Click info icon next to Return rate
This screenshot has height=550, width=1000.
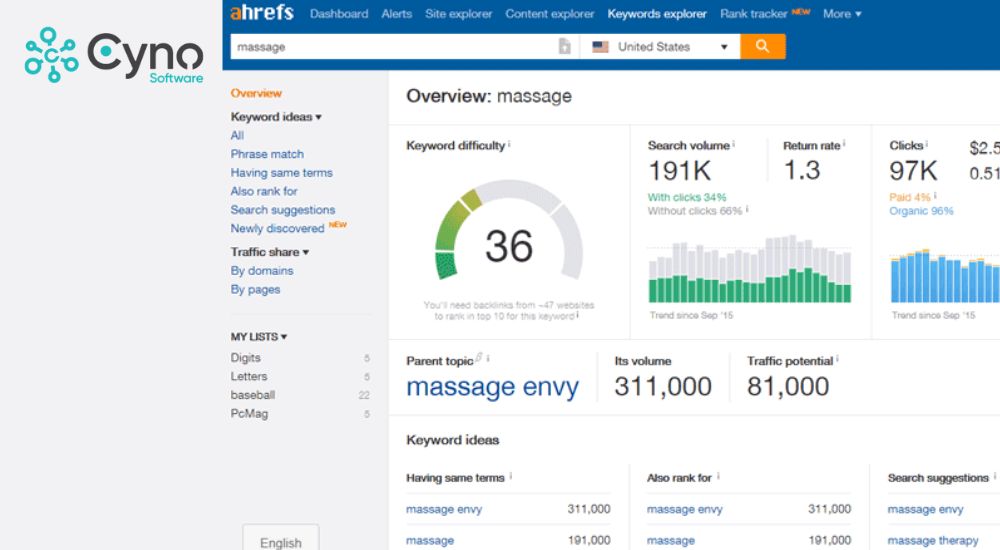(844, 144)
